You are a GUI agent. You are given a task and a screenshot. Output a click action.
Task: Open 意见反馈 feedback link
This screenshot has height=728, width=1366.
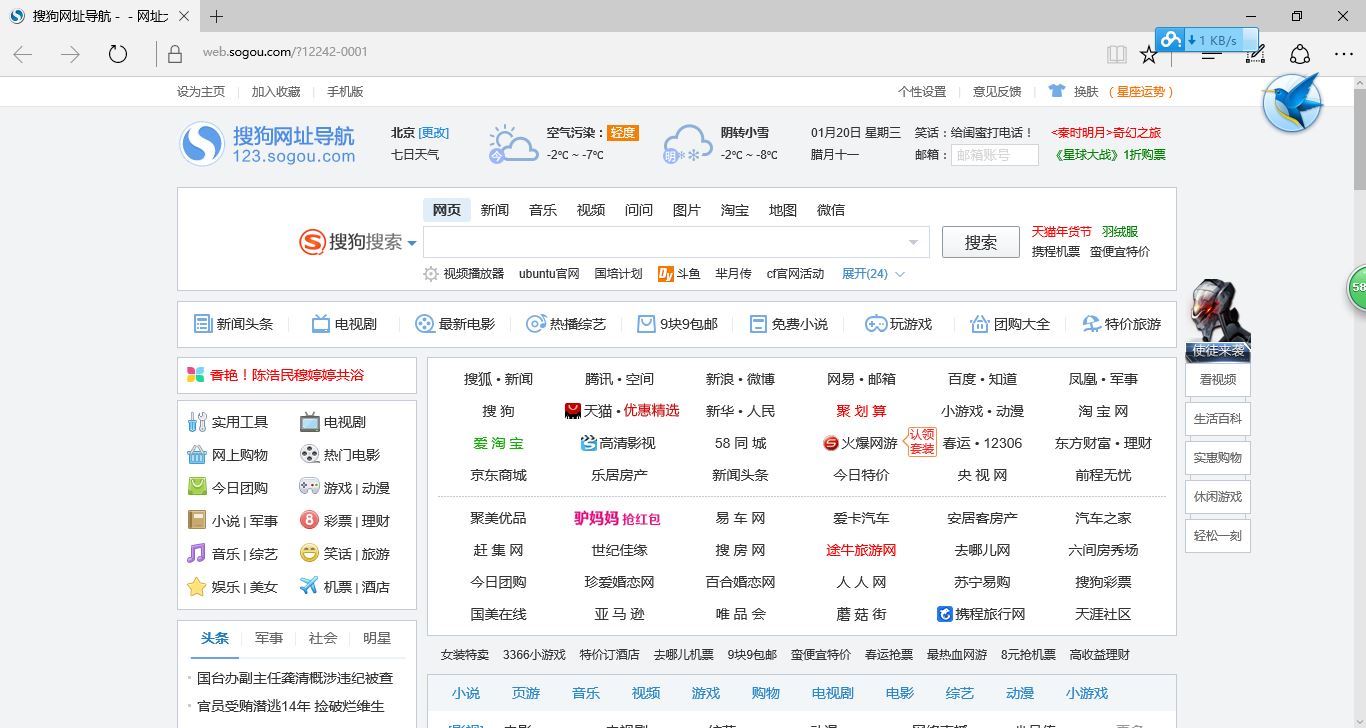click(997, 91)
